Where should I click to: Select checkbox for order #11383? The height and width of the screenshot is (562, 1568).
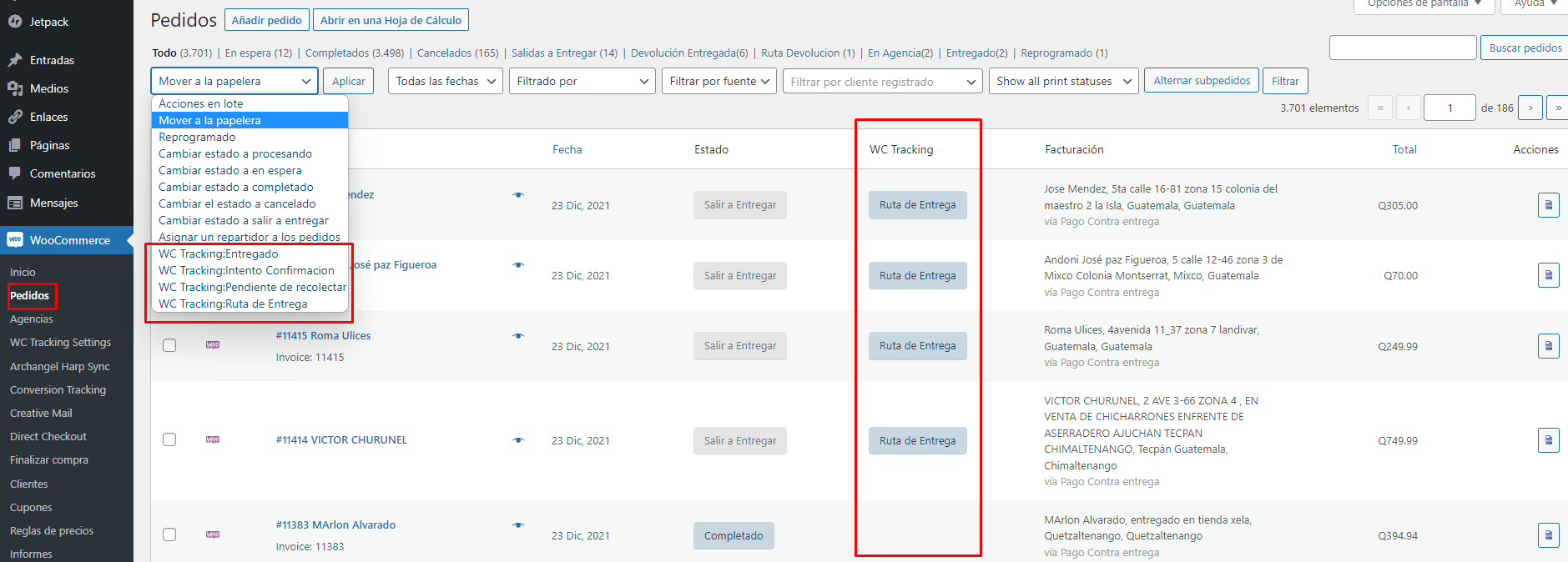(x=169, y=534)
